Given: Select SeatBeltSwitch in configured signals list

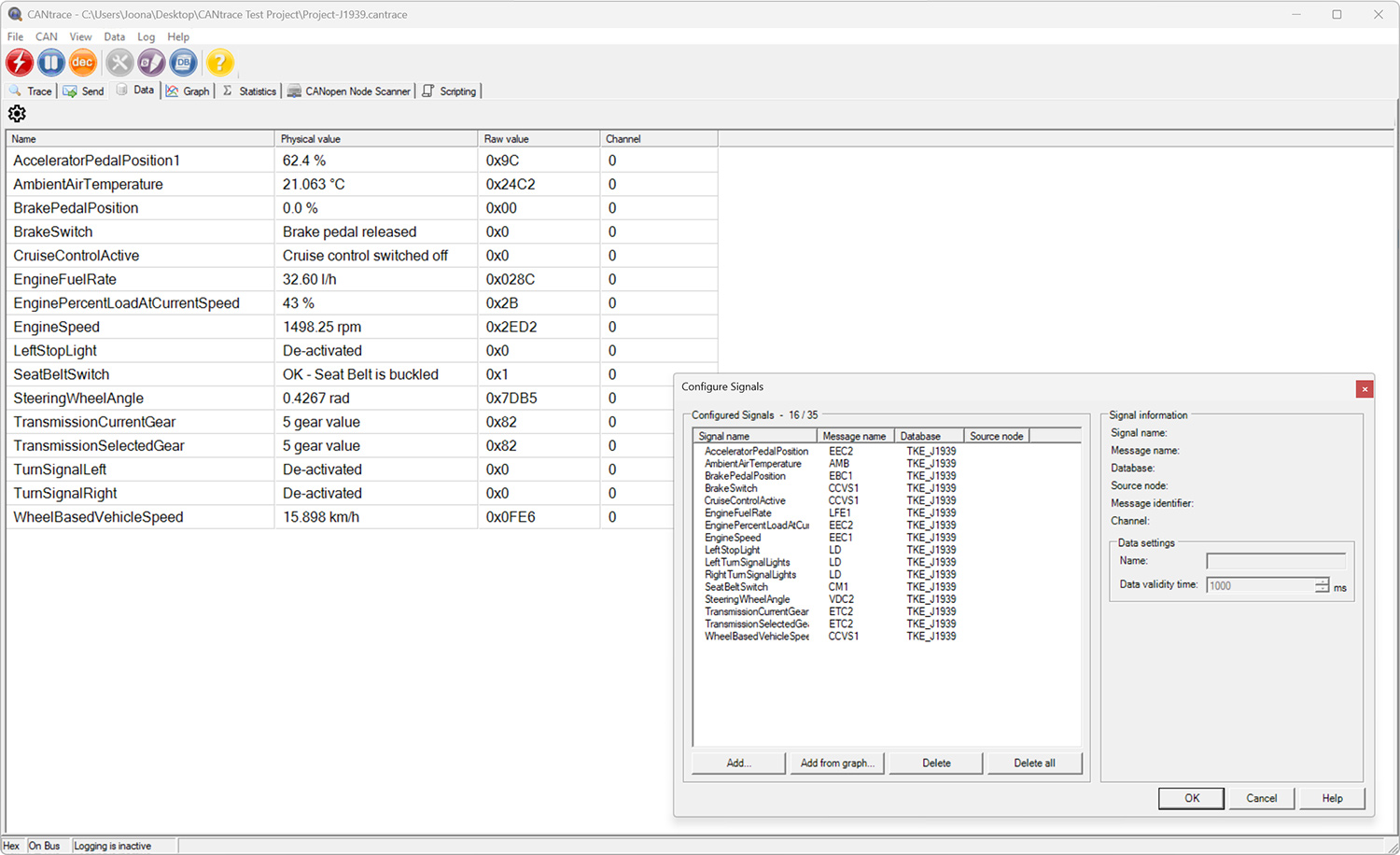Looking at the screenshot, I should (736, 587).
